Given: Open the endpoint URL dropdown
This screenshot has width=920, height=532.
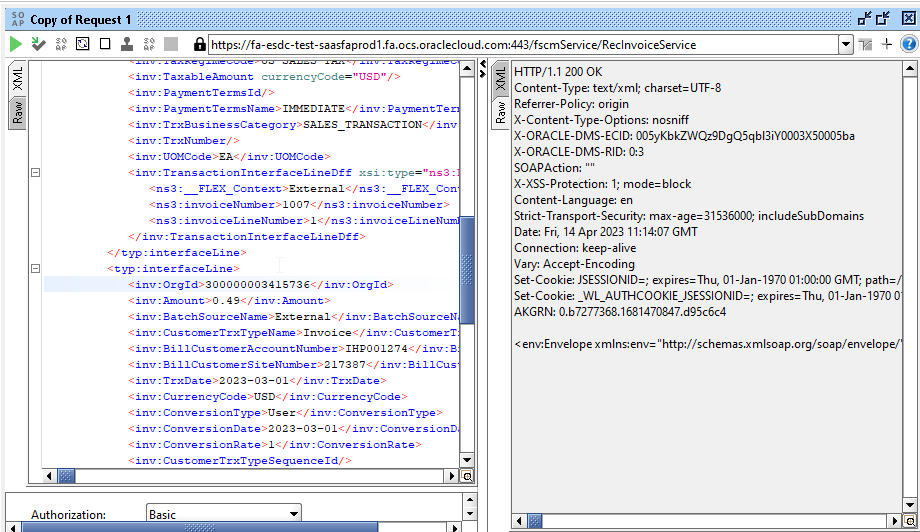Looking at the screenshot, I should (x=846, y=45).
